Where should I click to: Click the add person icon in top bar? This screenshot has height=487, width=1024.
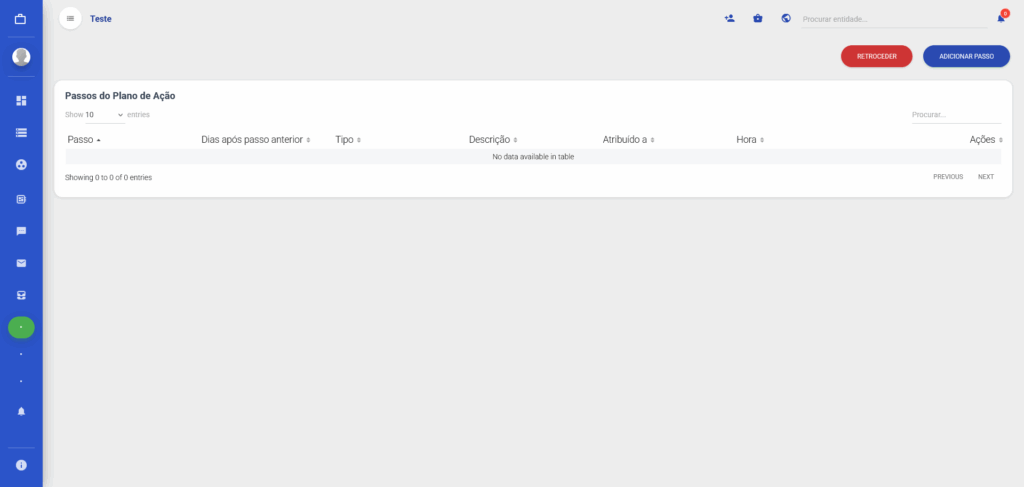pos(729,18)
